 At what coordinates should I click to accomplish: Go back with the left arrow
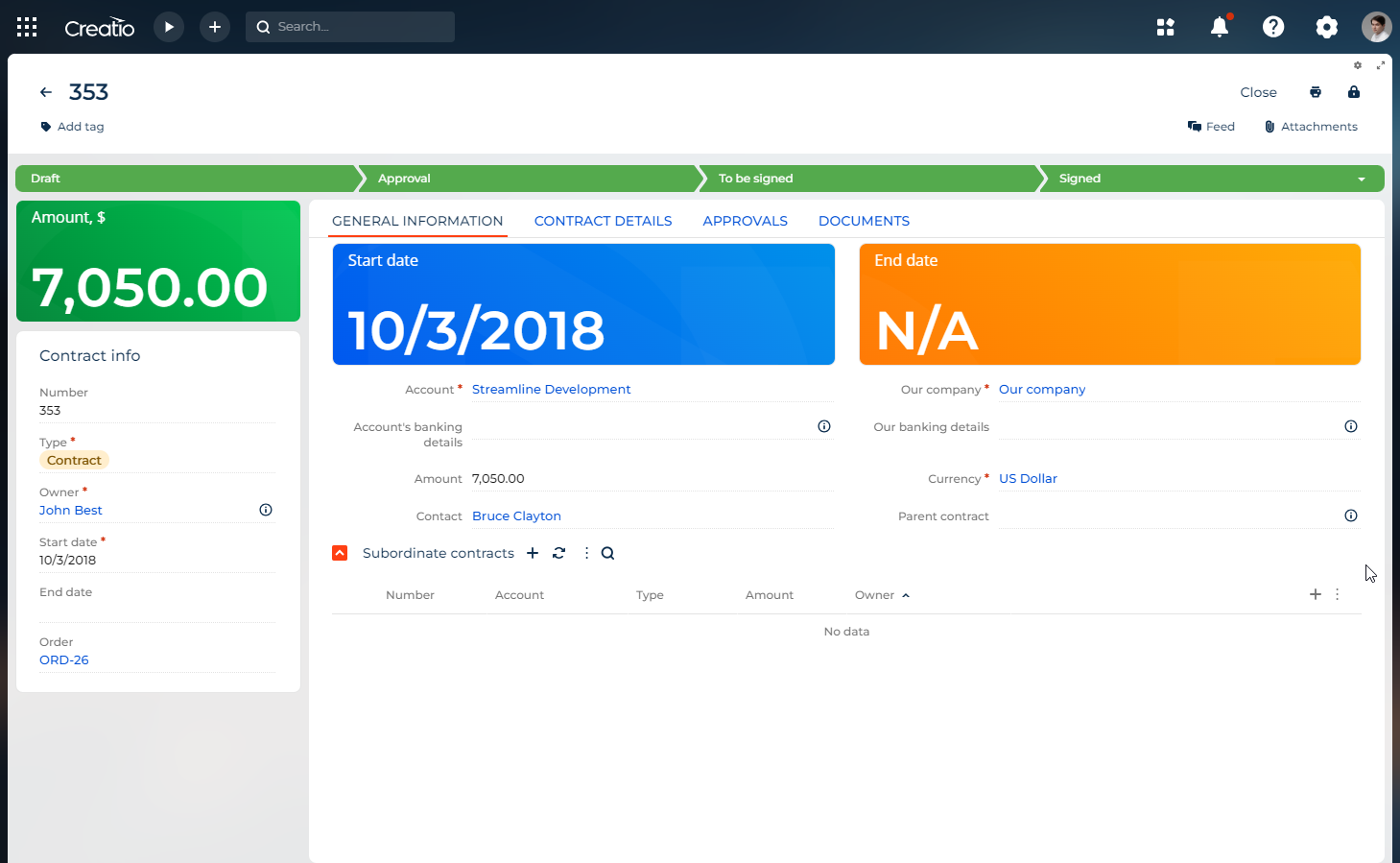click(x=46, y=92)
